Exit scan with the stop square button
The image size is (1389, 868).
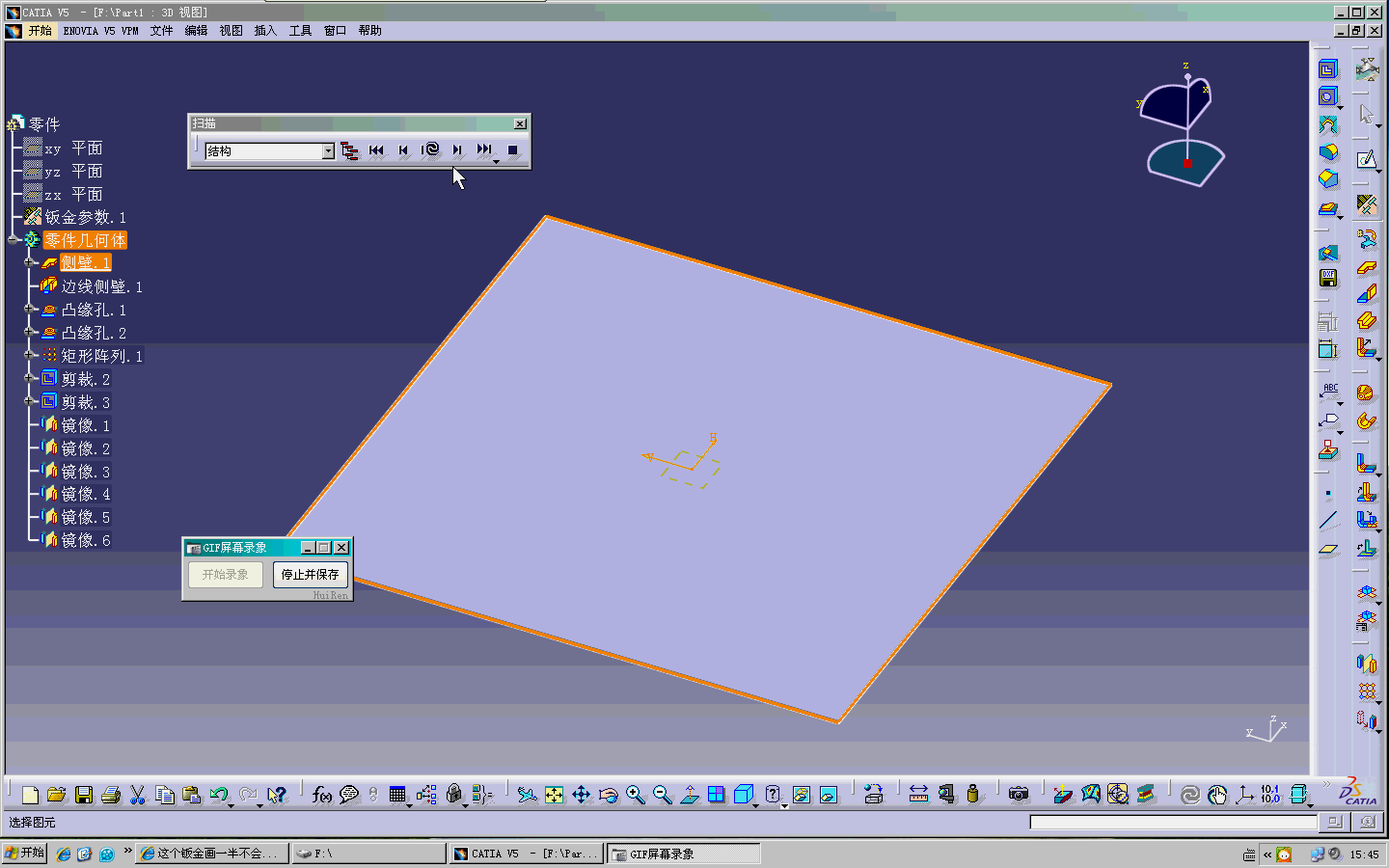pyautogui.click(x=513, y=150)
